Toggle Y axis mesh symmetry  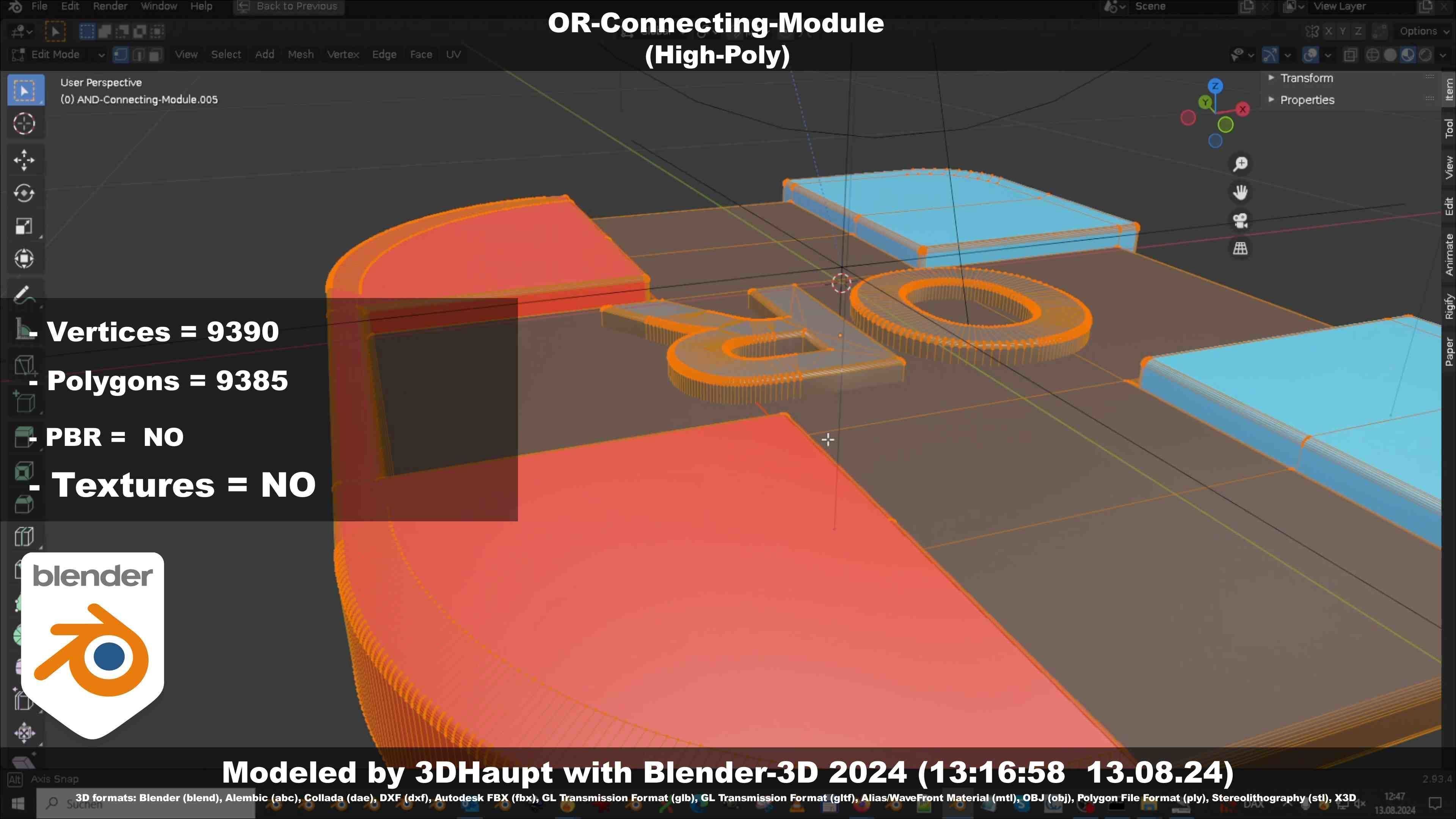pos(1343,31)
